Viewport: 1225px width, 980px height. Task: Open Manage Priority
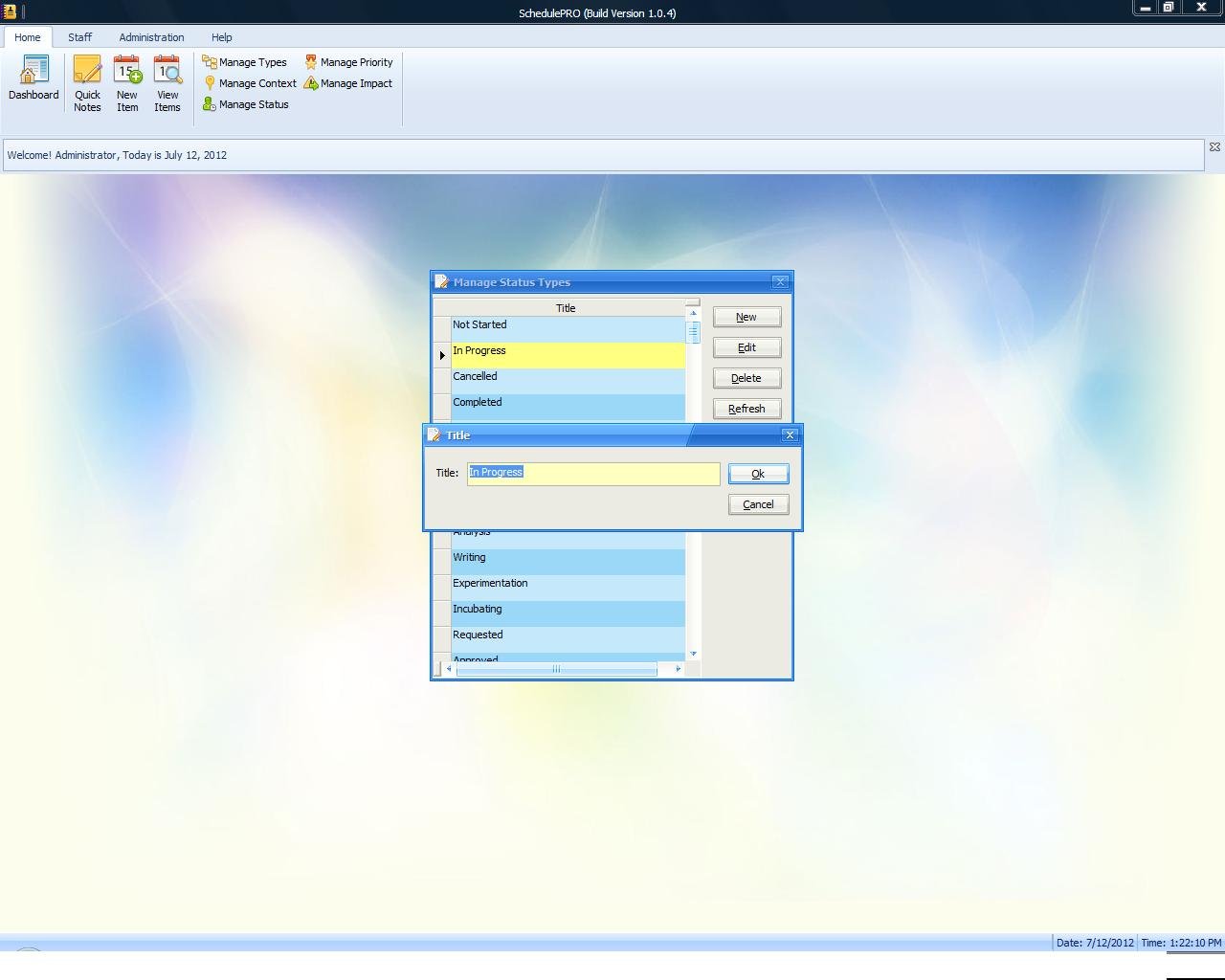[x=348, y=62]
